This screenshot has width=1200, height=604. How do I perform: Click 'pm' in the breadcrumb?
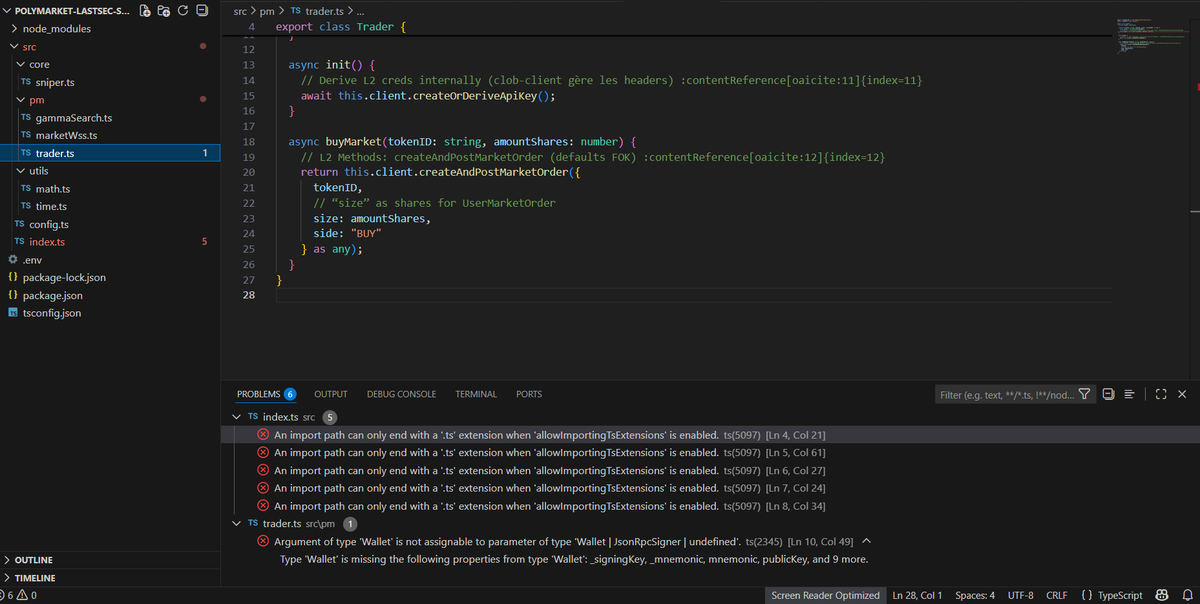click(267, 11)
